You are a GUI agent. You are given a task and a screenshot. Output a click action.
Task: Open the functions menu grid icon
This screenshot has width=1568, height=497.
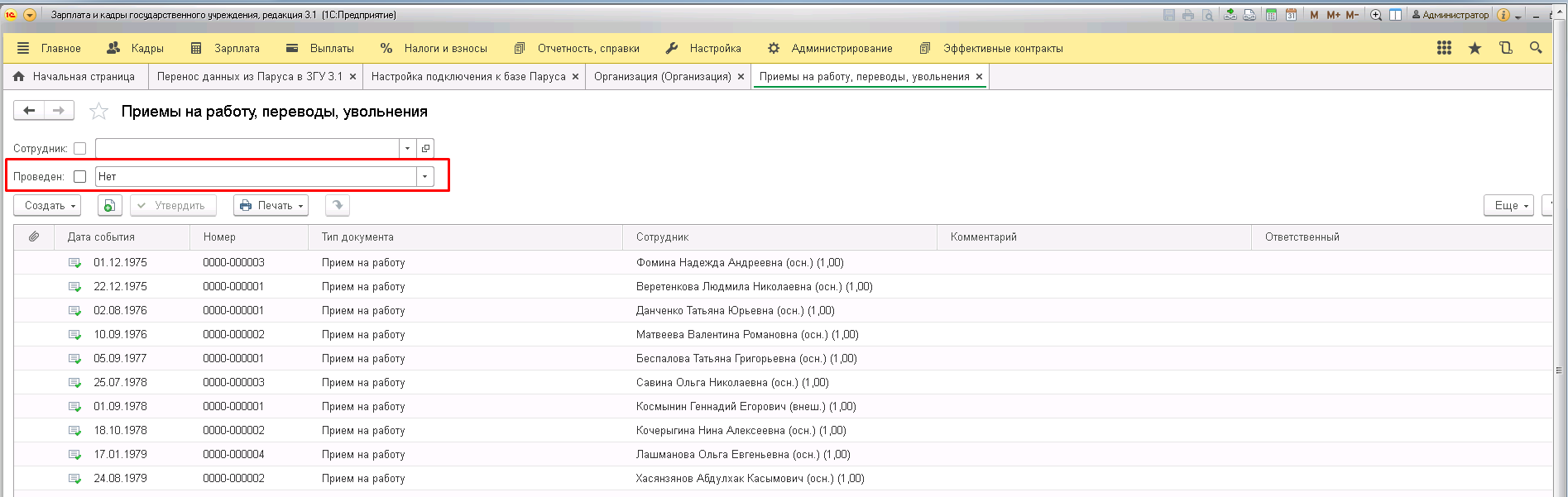pos(1444,48)
